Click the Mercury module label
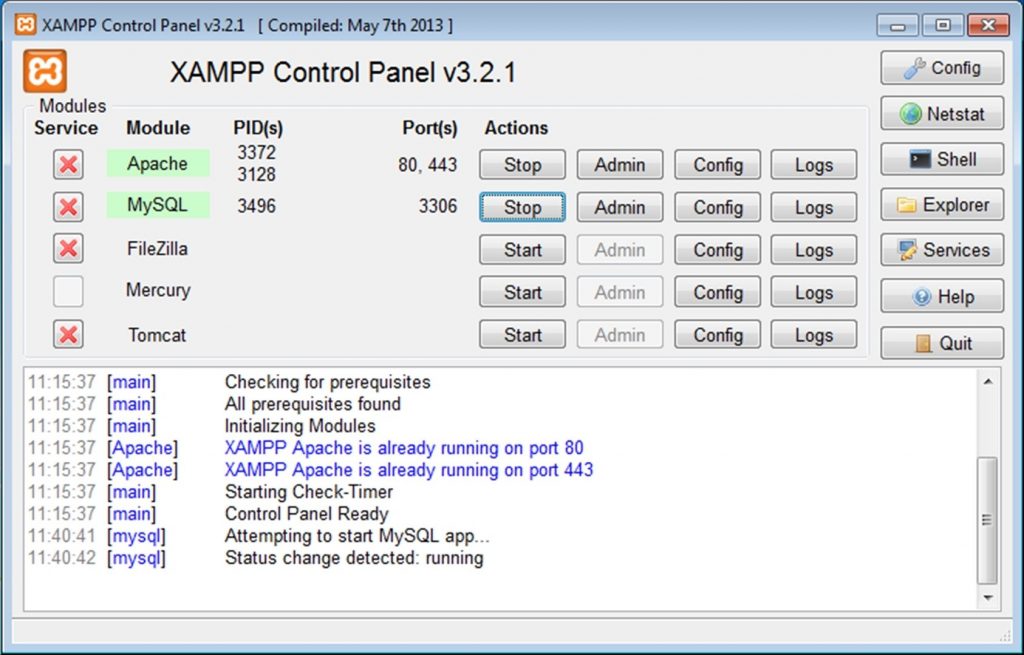This screenshot has width=1024, height=655. [158, 291]
